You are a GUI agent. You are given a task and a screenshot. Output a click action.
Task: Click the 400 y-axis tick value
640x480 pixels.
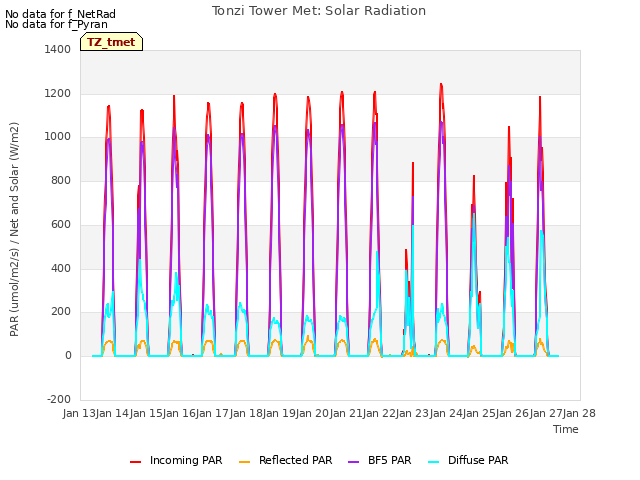pyautogui.click(x=61, y=268)
